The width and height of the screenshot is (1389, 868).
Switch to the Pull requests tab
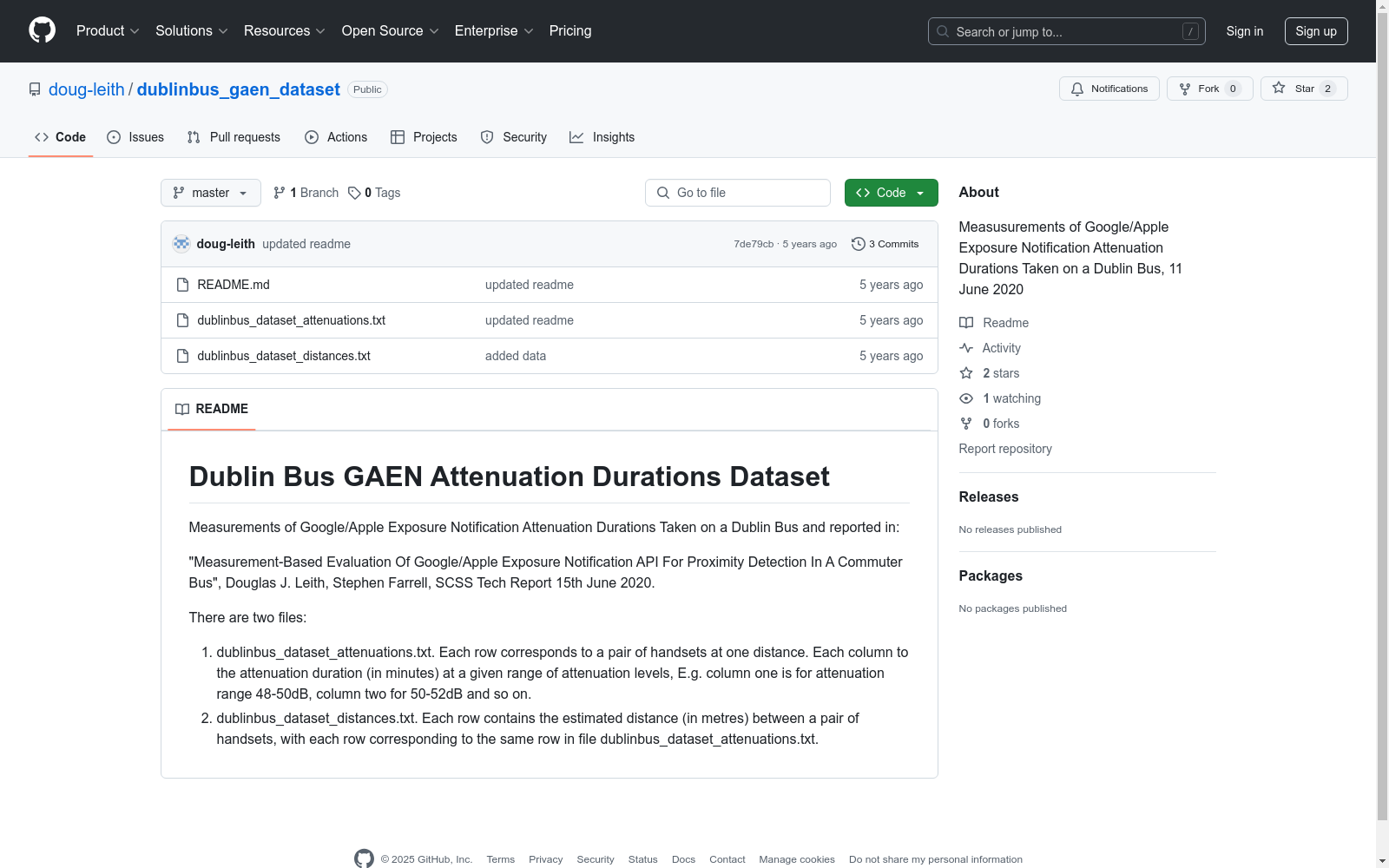pyautogui.click(x=234, y=137)
